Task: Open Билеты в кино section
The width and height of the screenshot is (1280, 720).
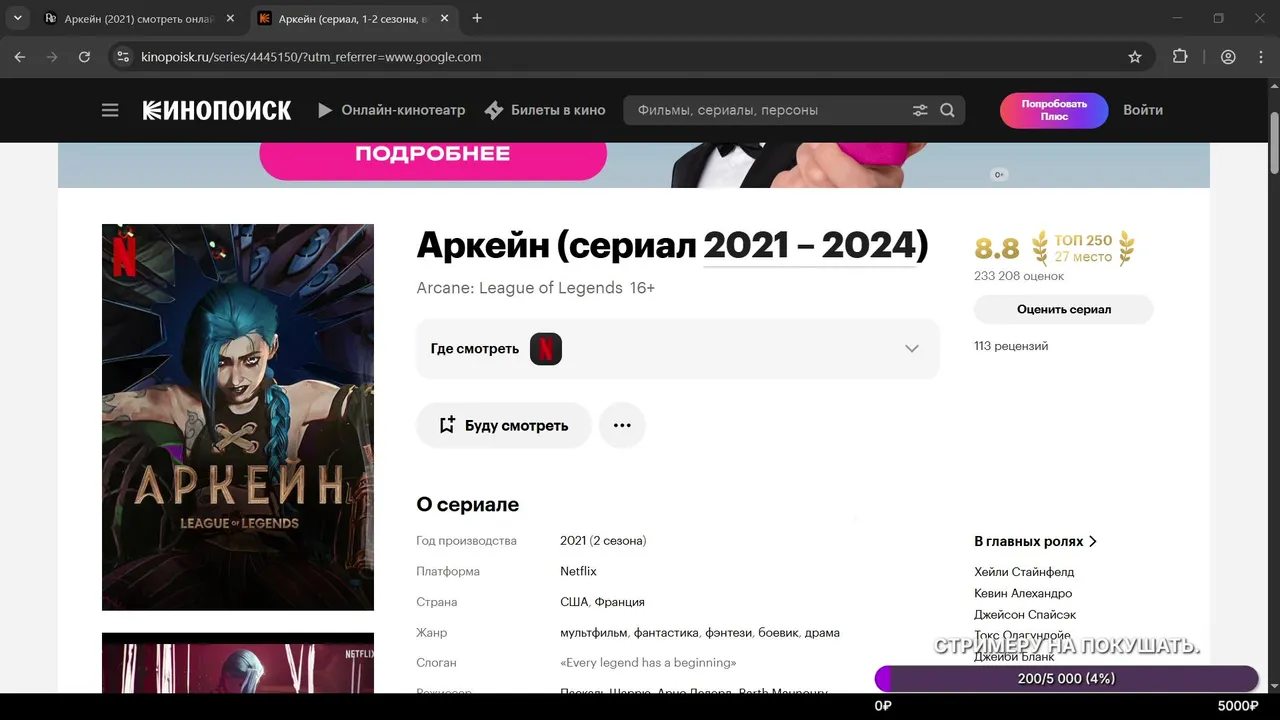Action: (x=545, y=110)
